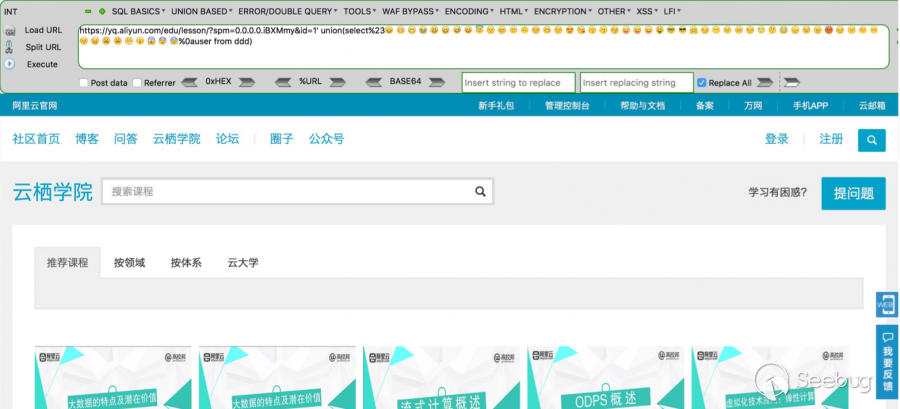This screenshot has height=409, width=900.
Task: Click the 帮助与文档 link
Action: click(x=643, y=106)
